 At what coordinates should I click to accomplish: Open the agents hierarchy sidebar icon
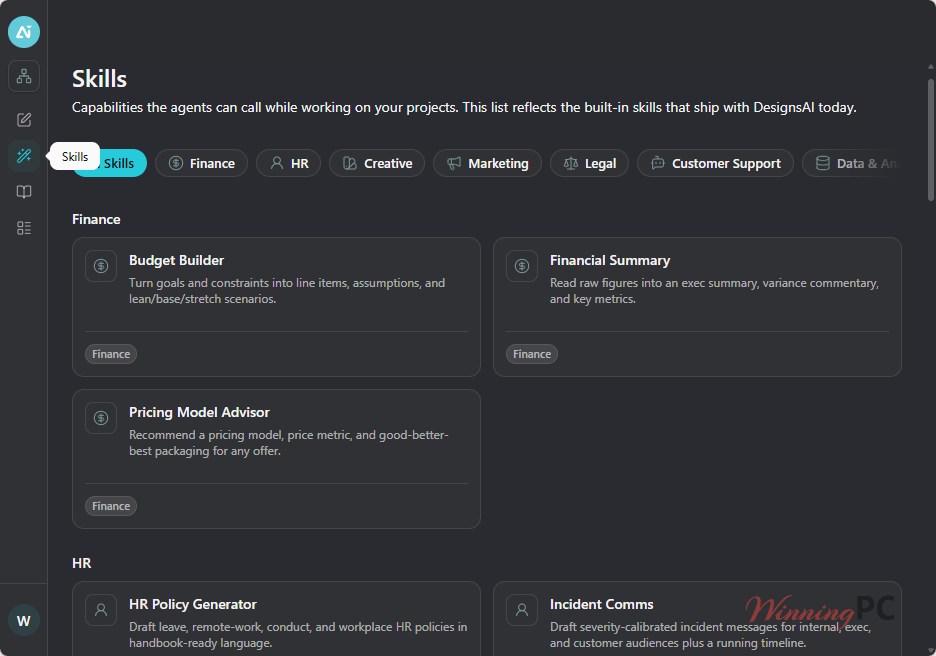24,76
